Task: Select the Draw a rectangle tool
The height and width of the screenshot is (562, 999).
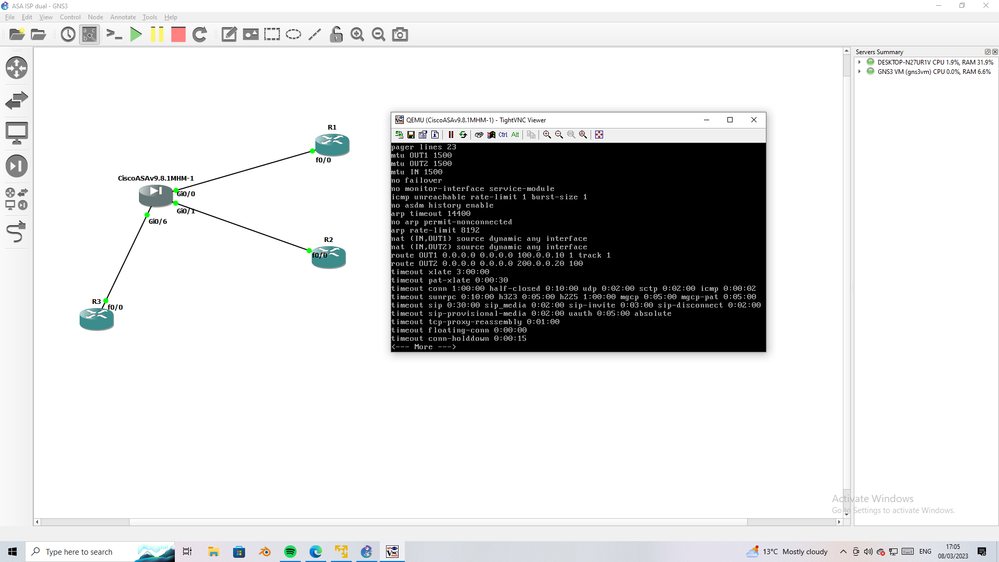Action: (x=272, y=34)
